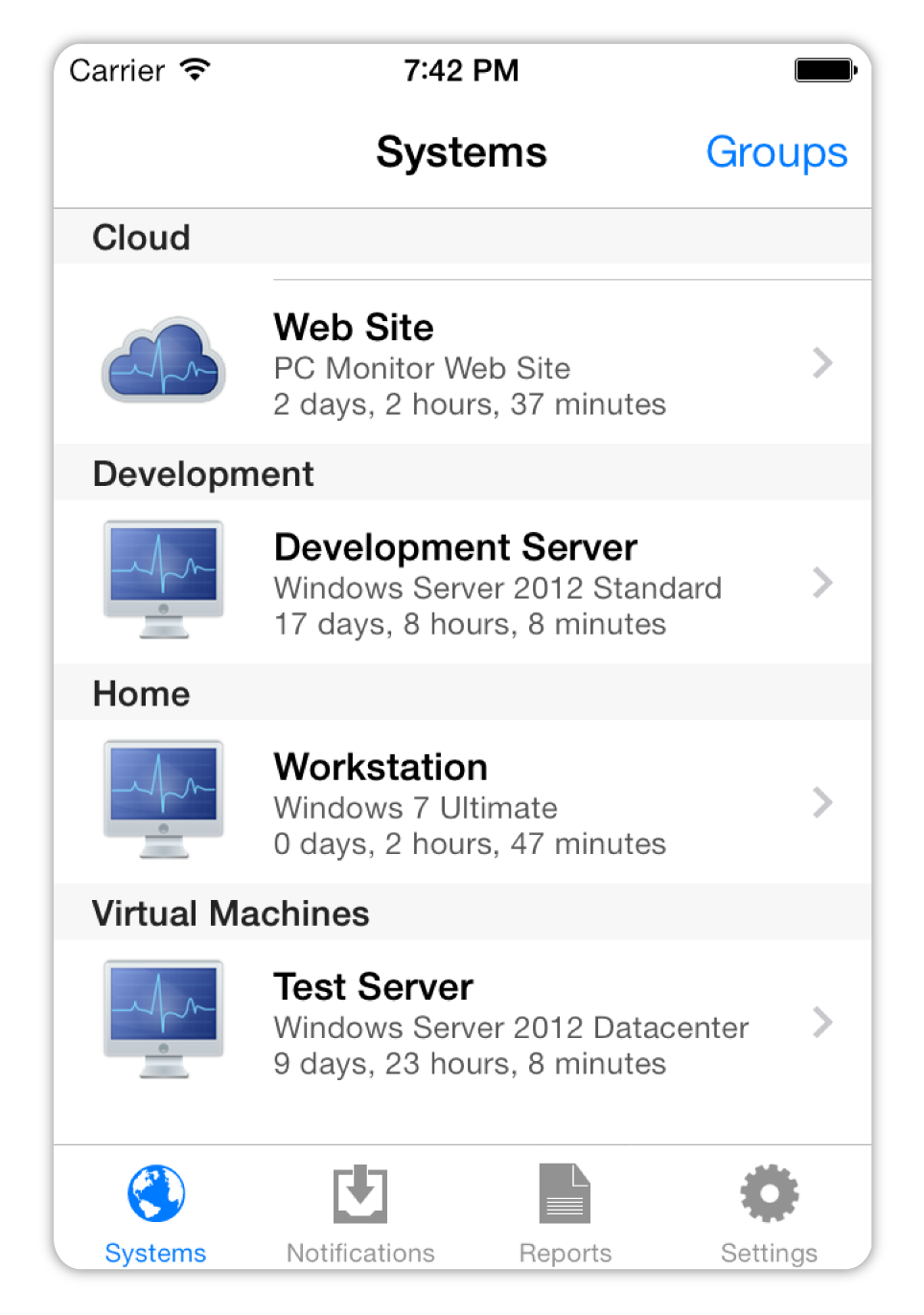Click 'Windows 7 Ultimate' text

point(415,807)
